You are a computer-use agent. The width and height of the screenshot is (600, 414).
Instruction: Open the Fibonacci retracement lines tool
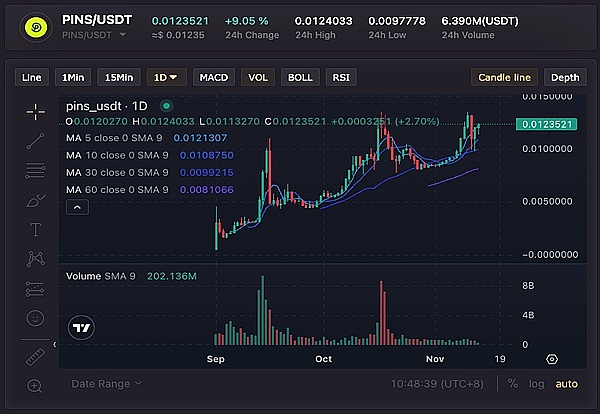tap(36, 170)
